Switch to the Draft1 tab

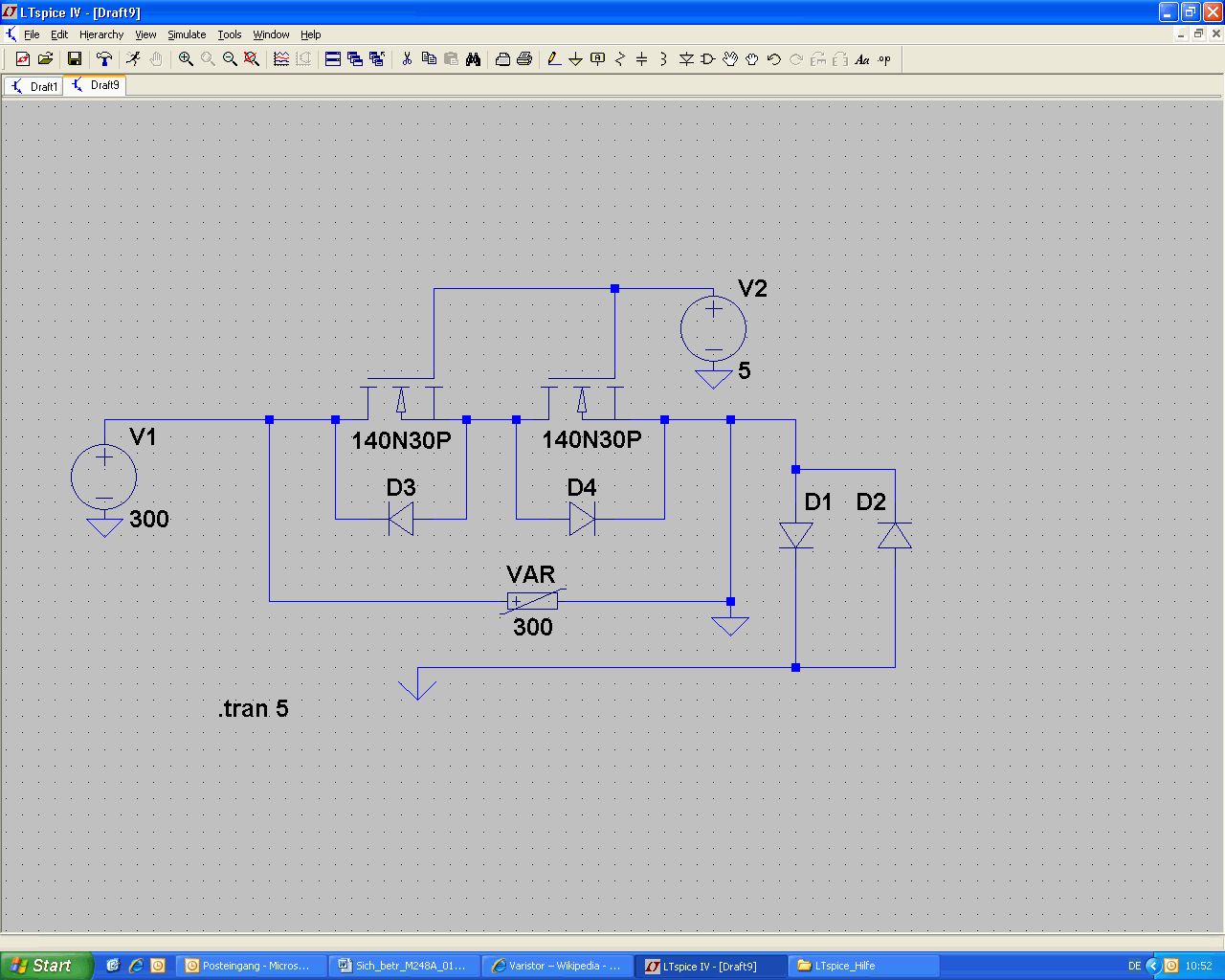34,86
